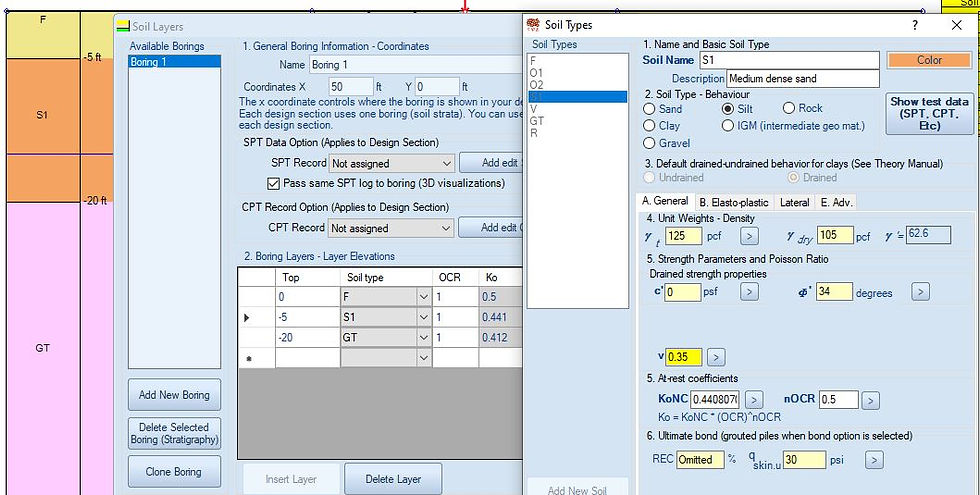Click the friction angle field showing 34
Screen dimensions: 980x495
[834, 291]
